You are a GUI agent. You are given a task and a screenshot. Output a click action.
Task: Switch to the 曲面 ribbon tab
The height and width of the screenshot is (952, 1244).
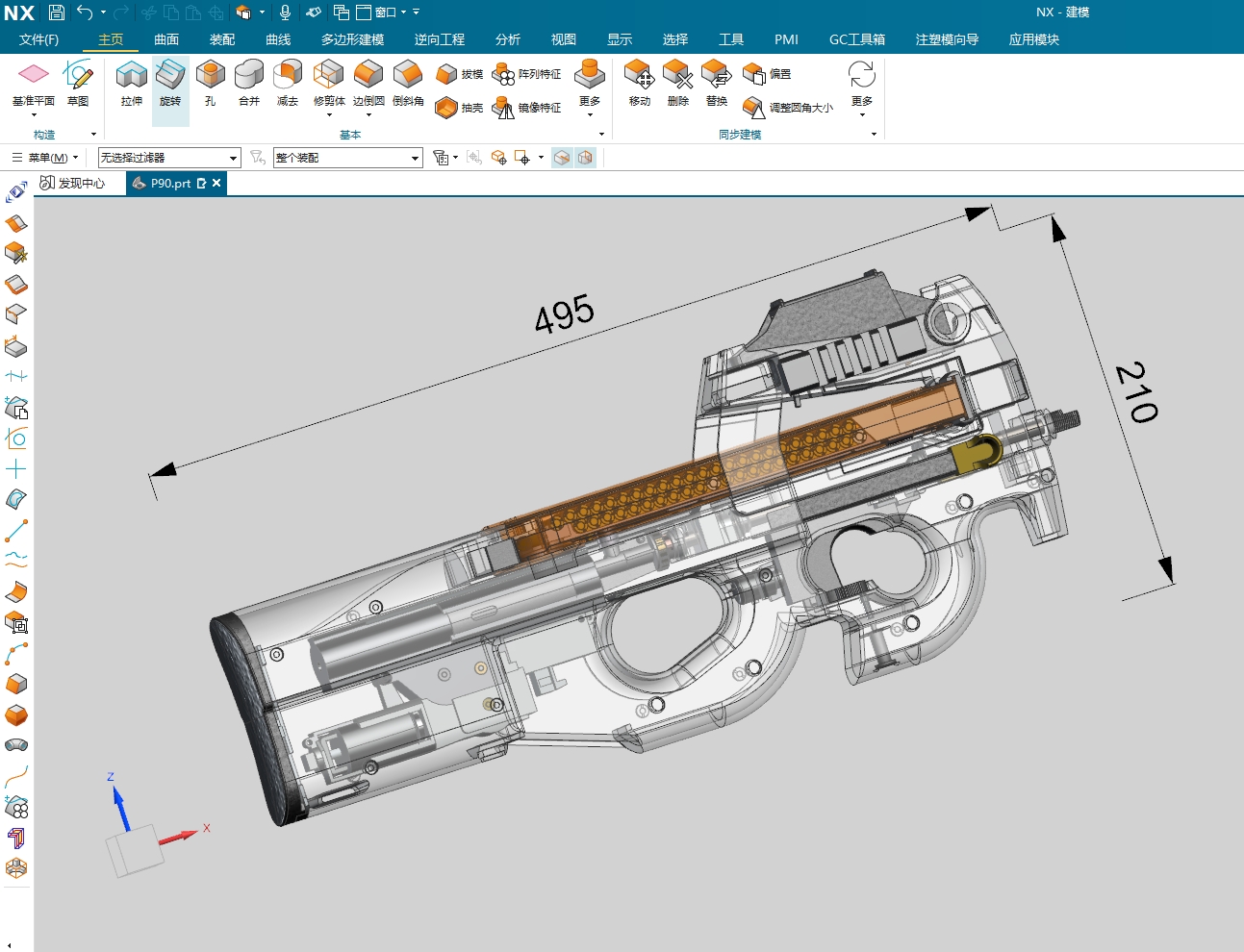tap(166, 39)
